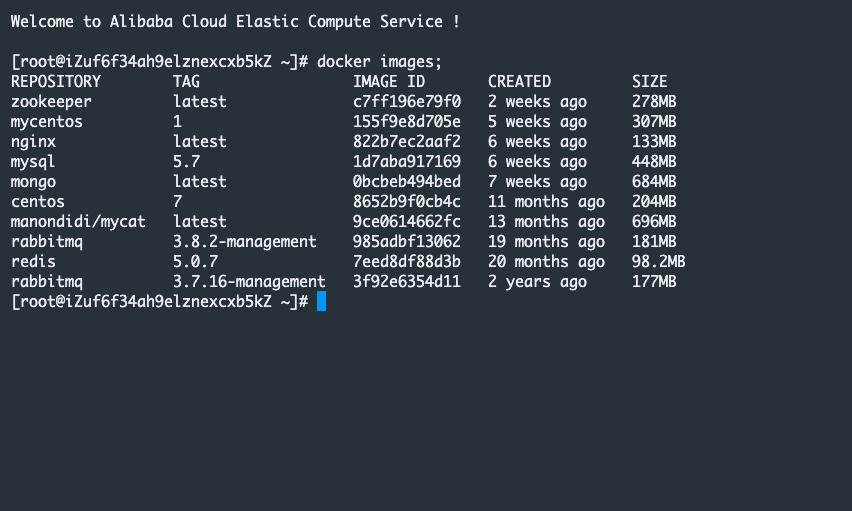Click the mysql tag 5.7
852x511 pixels.
tap(186, 161)
